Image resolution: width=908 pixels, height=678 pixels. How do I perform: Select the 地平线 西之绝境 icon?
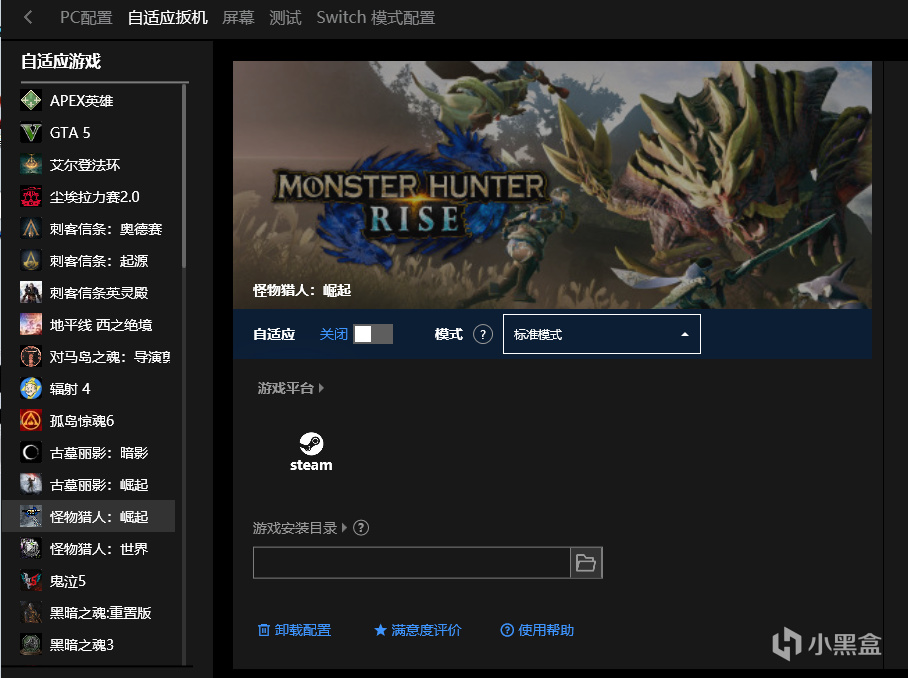[31, 325]
